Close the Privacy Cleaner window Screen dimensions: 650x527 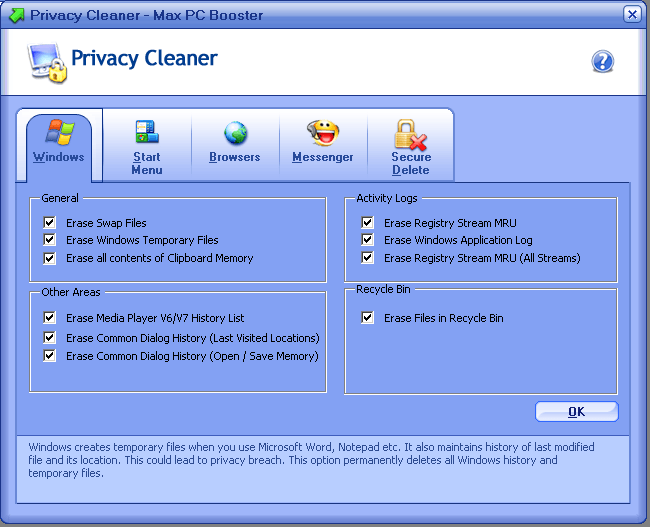click(x=632, y=15)
